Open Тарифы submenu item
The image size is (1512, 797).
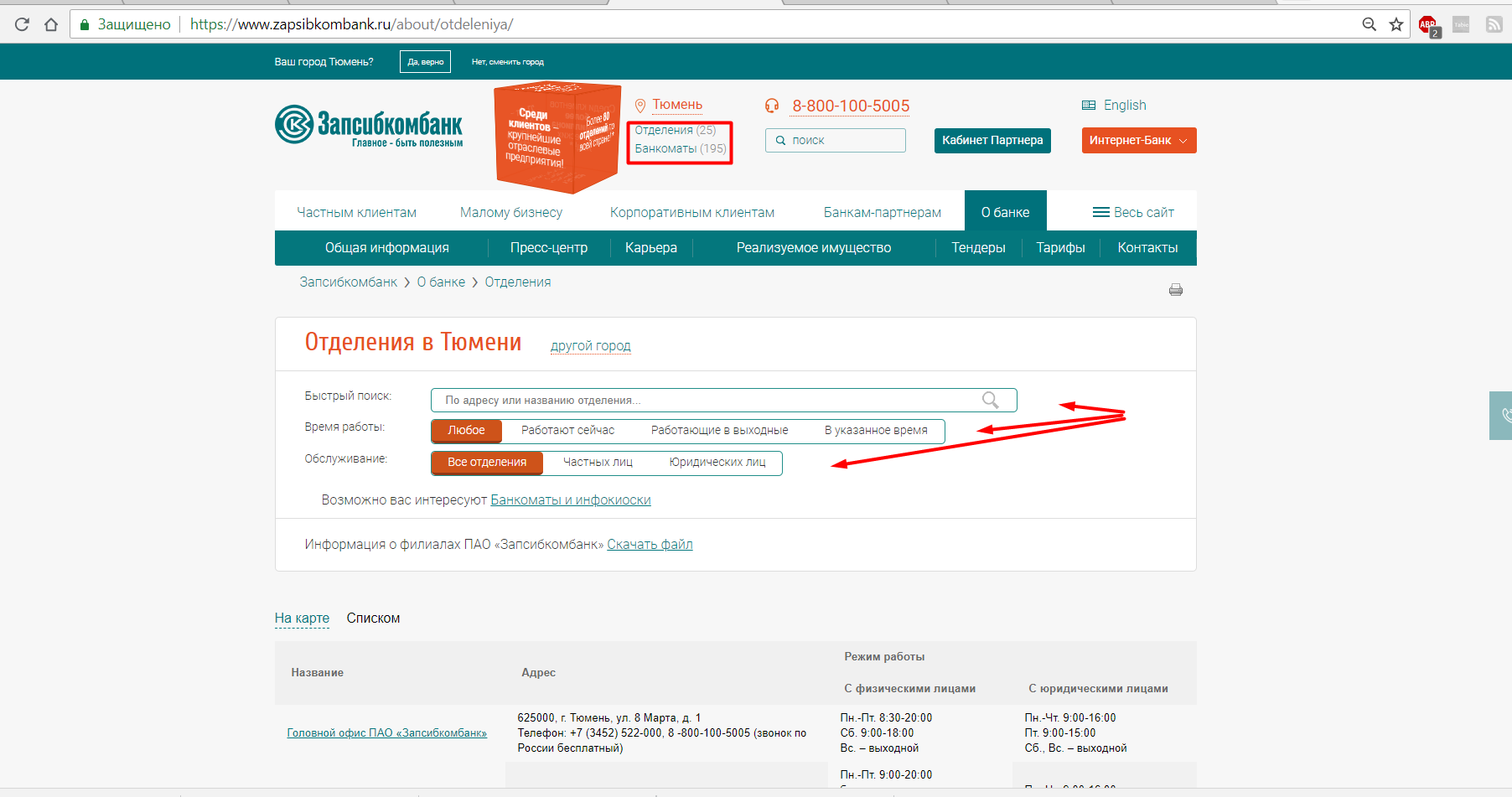tap(1060, 247)
